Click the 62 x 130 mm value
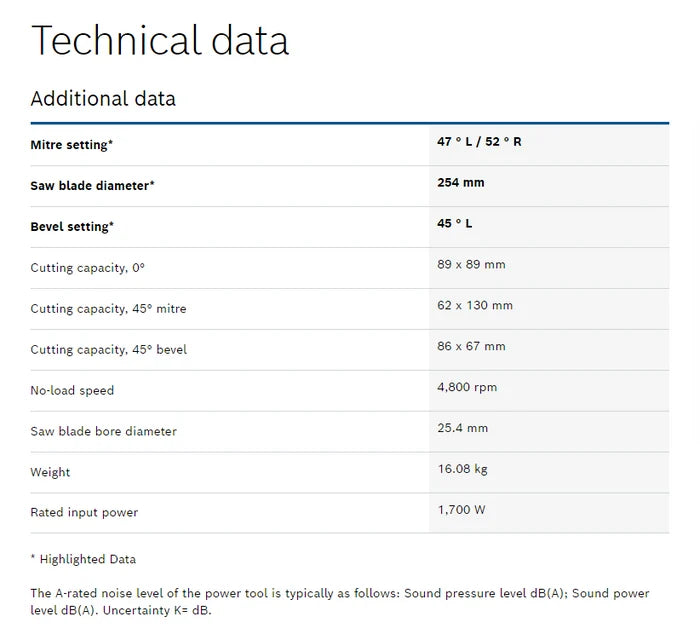Image resolution: width=700 pixels, height=634 pixels. click(x=475, y=305)
